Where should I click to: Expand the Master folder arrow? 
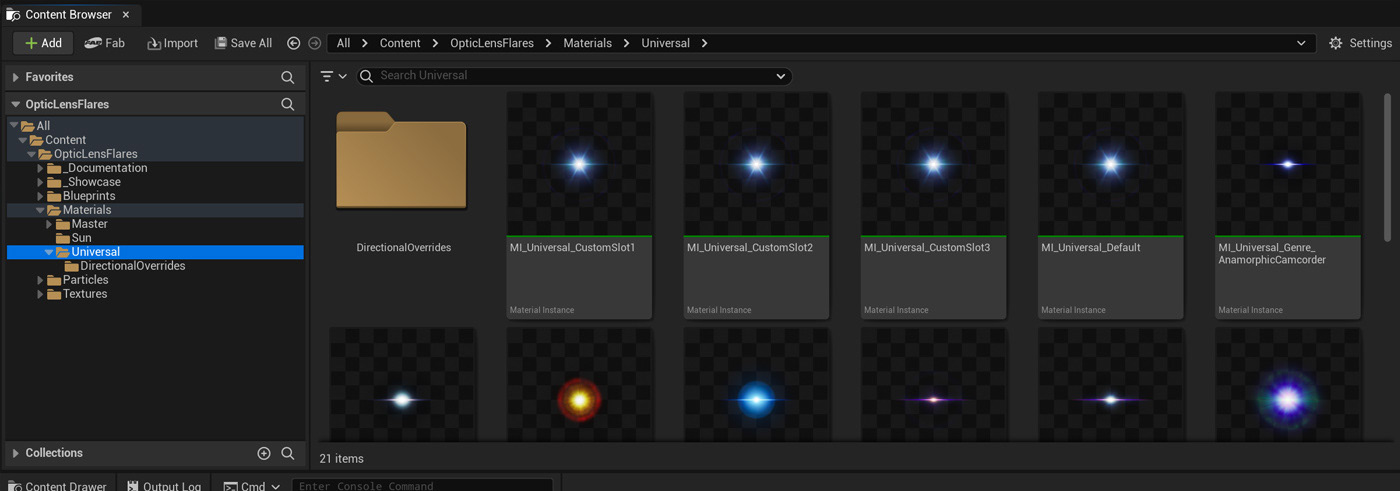pyautogui.click(x=49, y=224)
